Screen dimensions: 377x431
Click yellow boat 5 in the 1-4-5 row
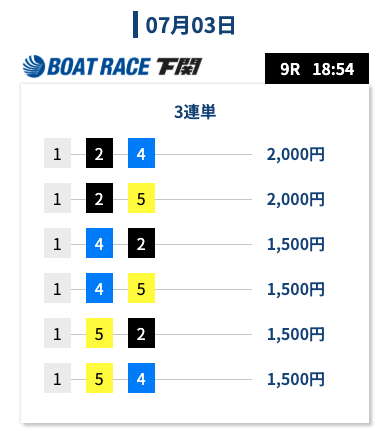[x=141, y=288]
